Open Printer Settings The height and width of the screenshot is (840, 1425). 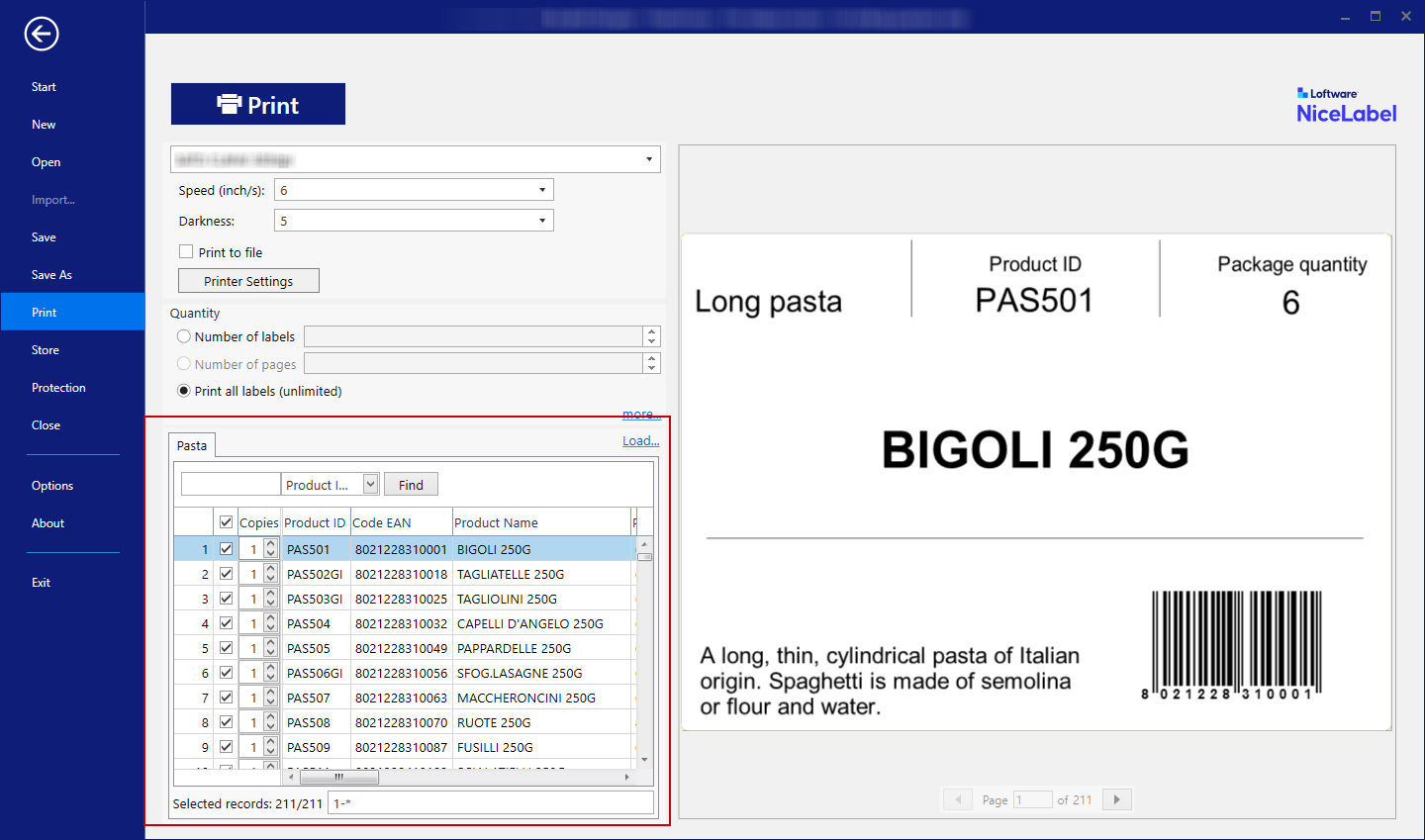click(248, 281)
